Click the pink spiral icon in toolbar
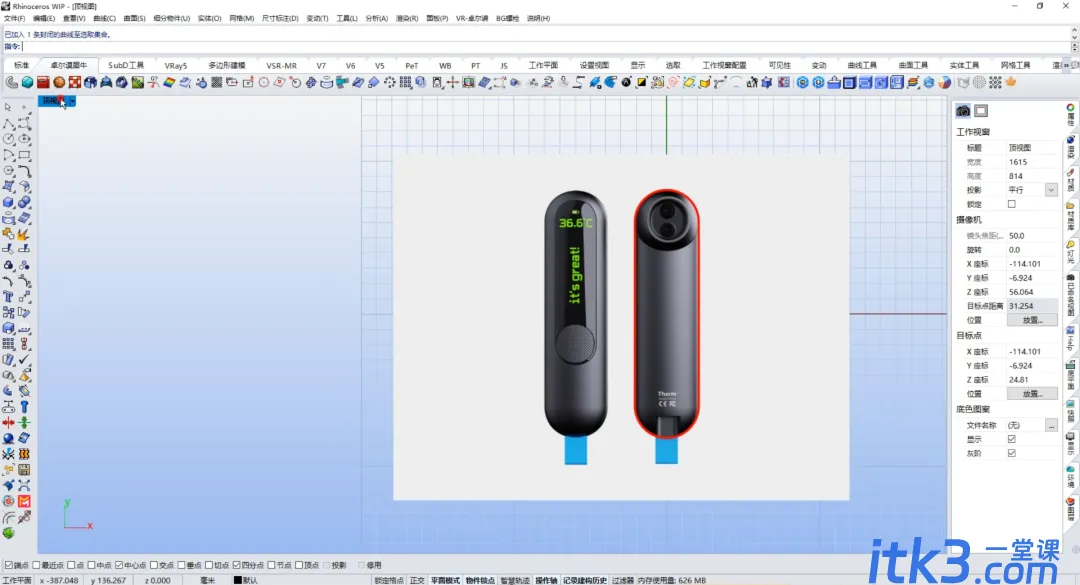The width and height of the screenshot is (1080, 585). 673,83
